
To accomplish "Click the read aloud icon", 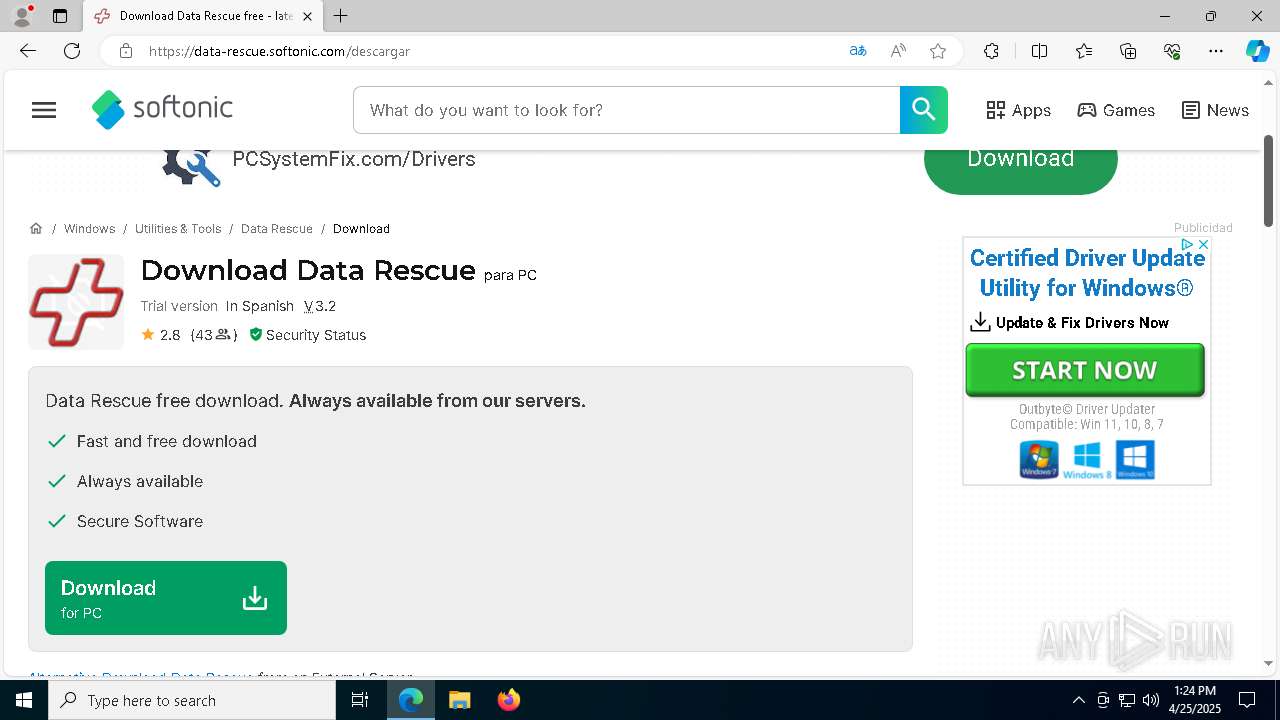I will point(898,51).
